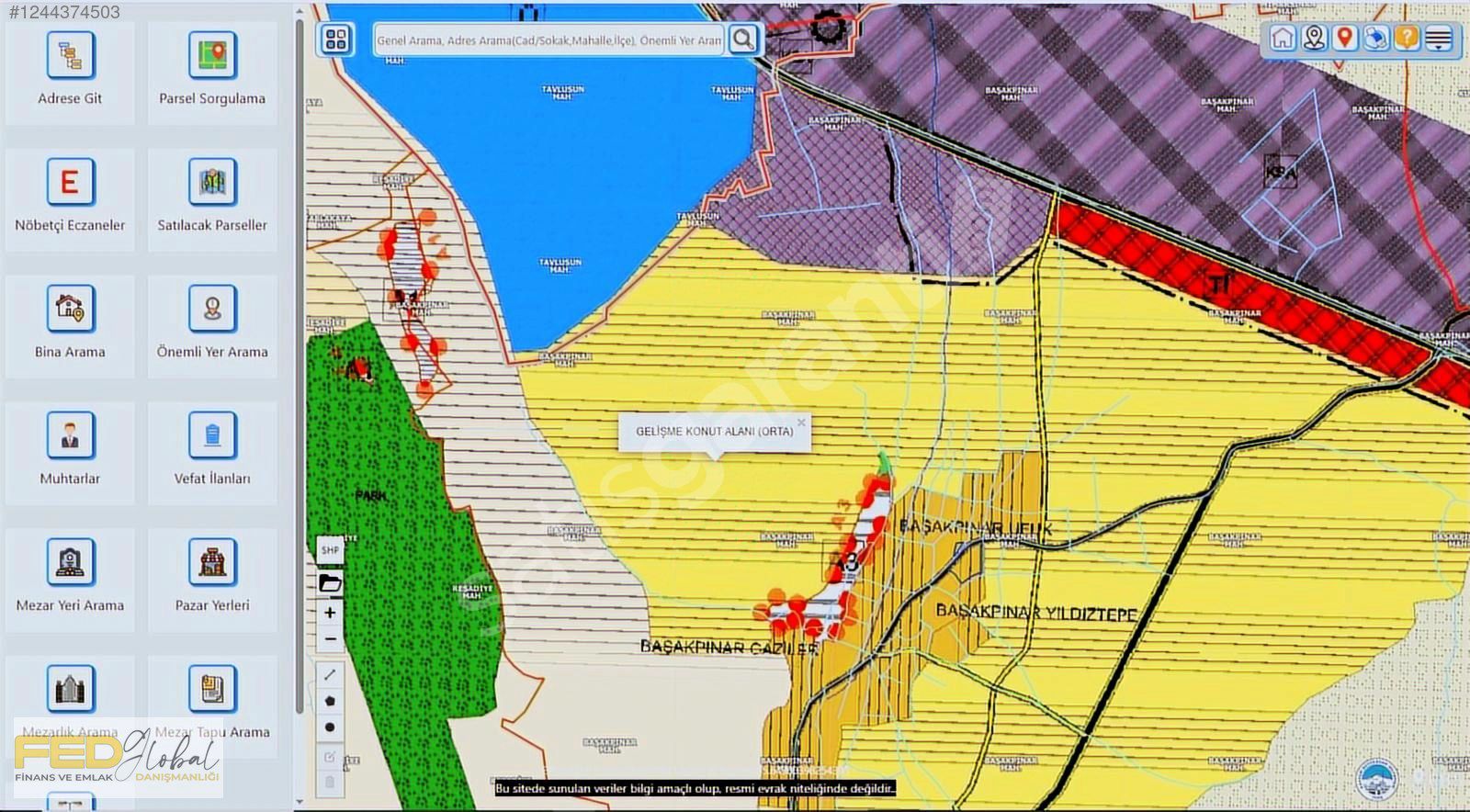Zoom in using the plus button
This screenshot has height=812, width=1470.
click(330, 613)
